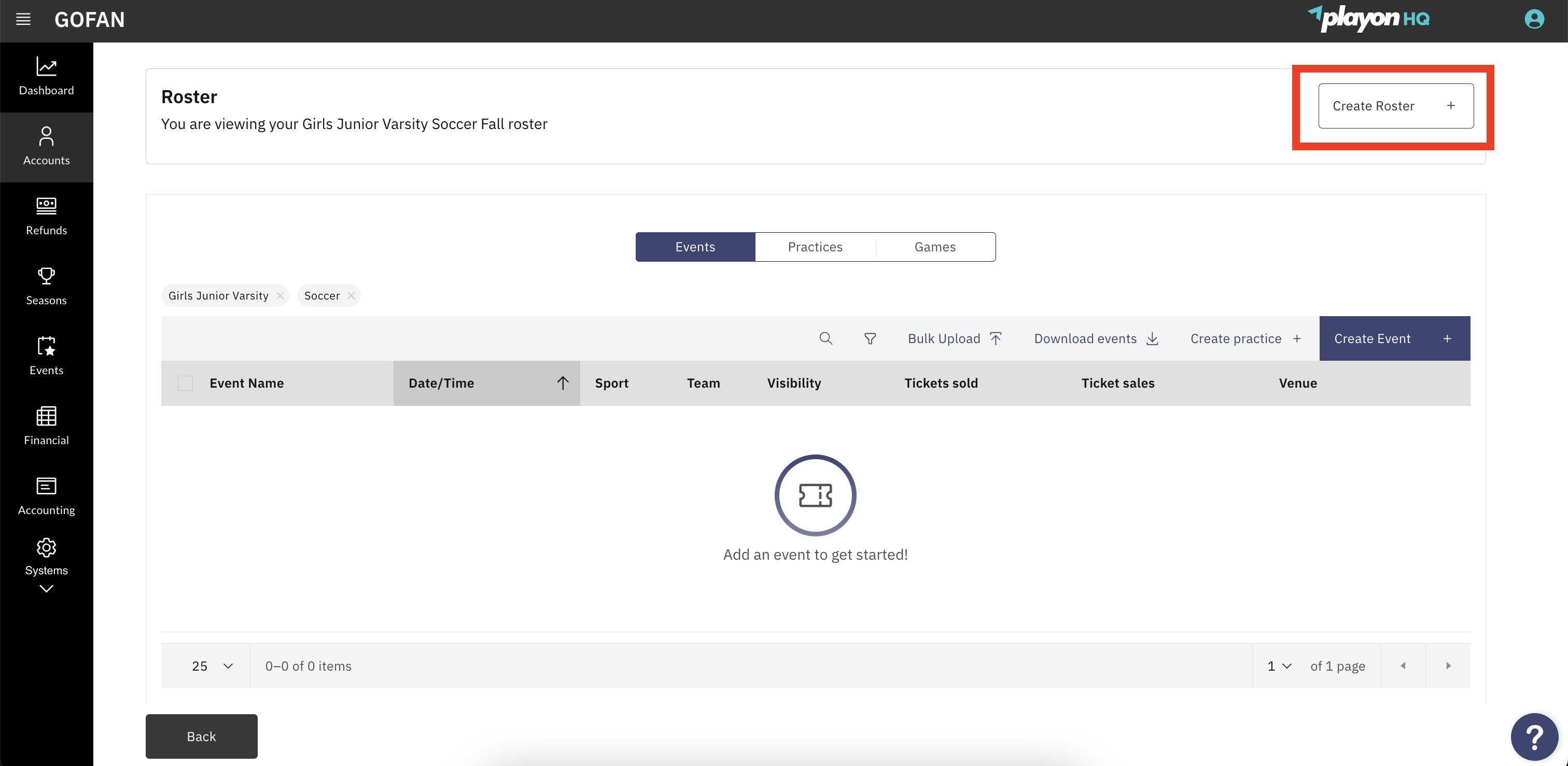The width and height of the screenshot is (1568, 766).
Task: Remove the Soccer filter chip
Action: (351, 295)
